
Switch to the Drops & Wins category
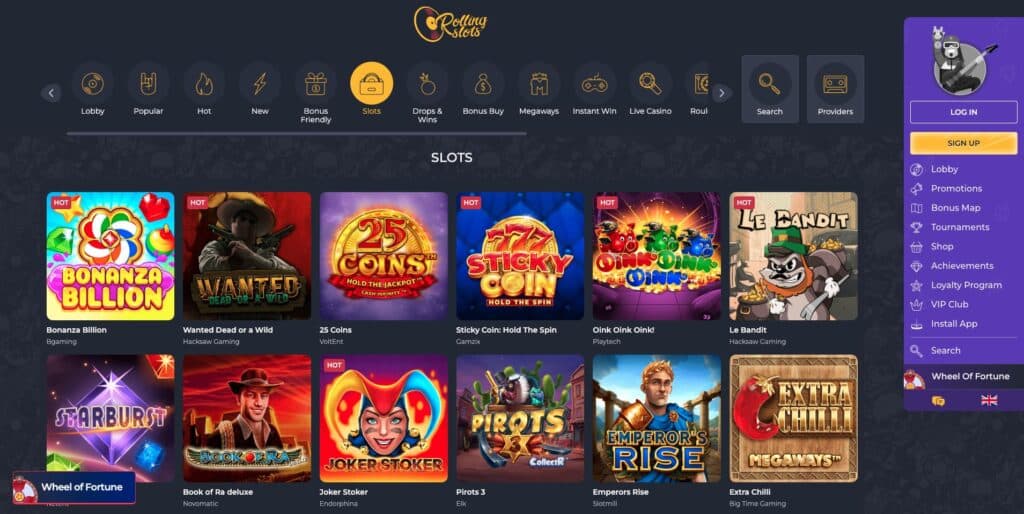coord(427,84)
